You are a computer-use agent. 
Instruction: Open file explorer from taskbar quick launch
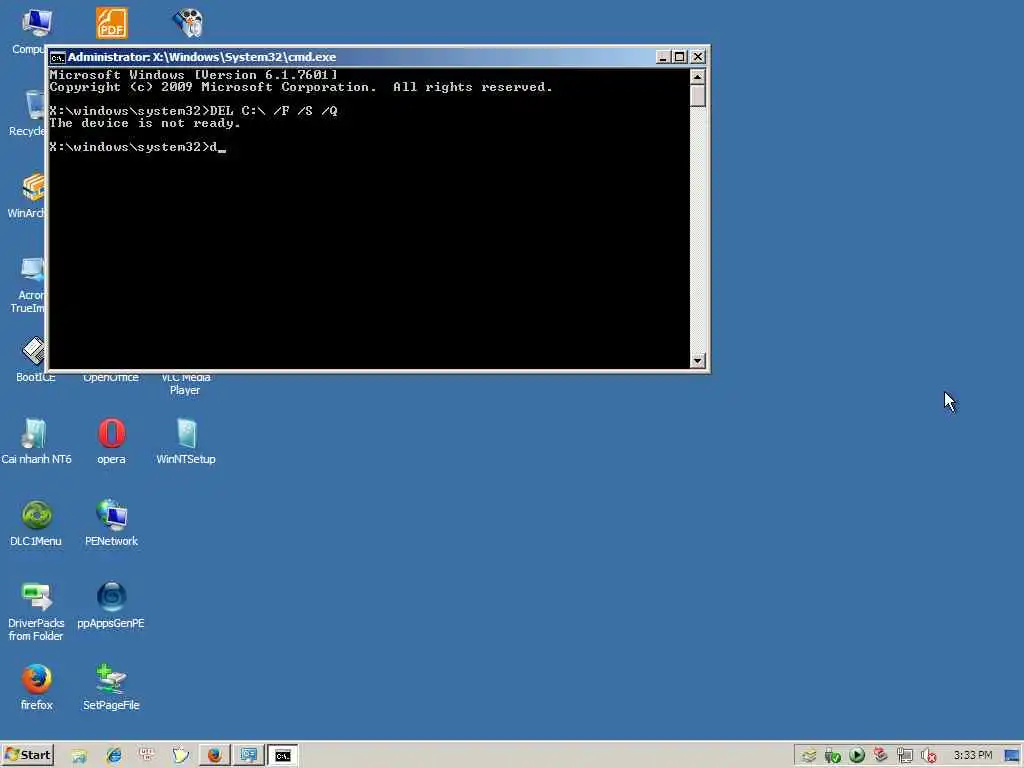[x=79, y=756]
